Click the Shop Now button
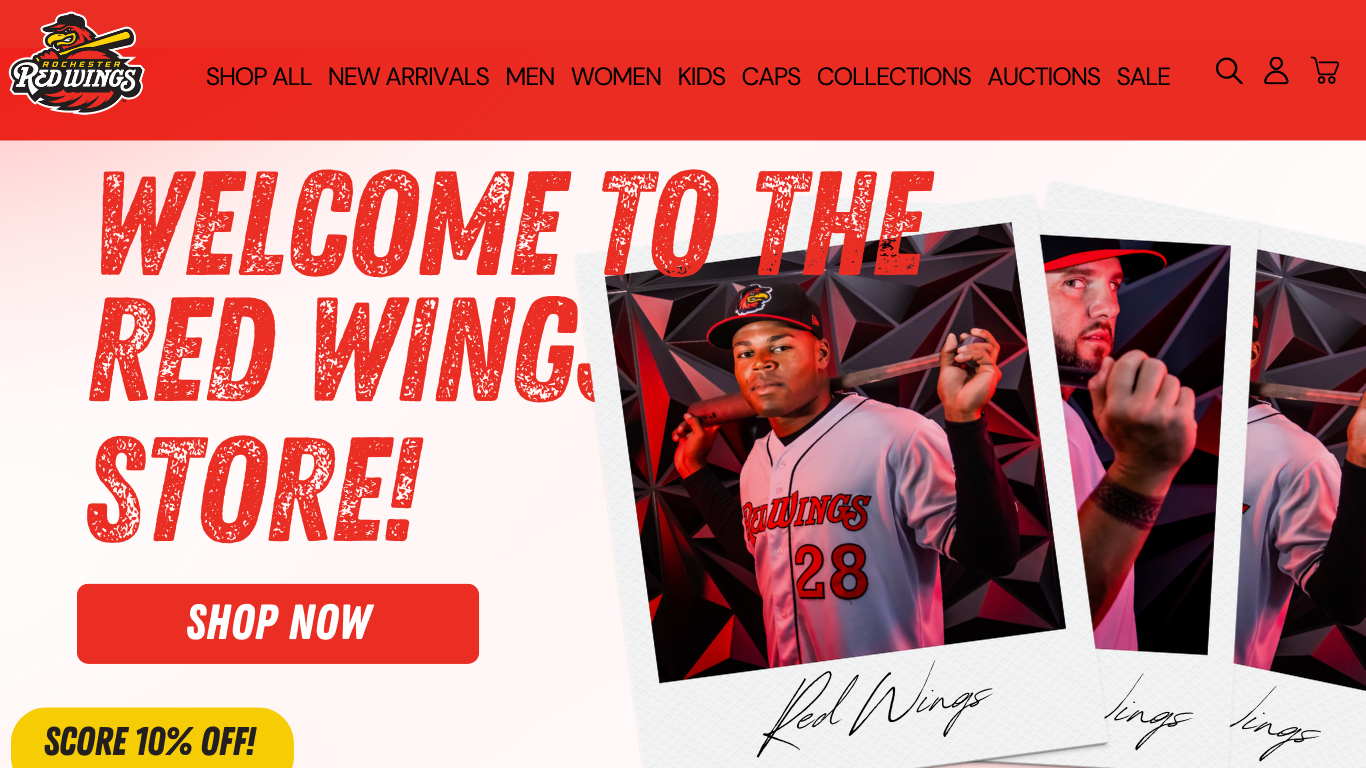1366x768 pixels. click(278, 624)
